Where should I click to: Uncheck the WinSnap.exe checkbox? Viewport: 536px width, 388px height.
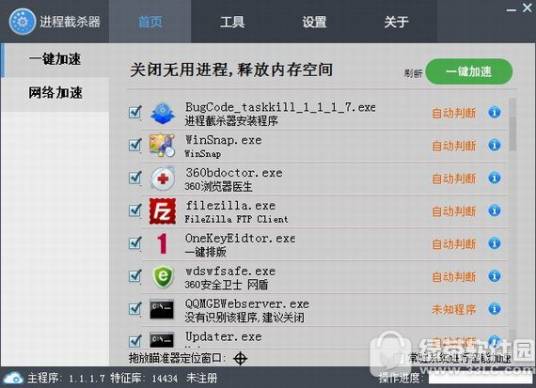(x=135, y=145)
